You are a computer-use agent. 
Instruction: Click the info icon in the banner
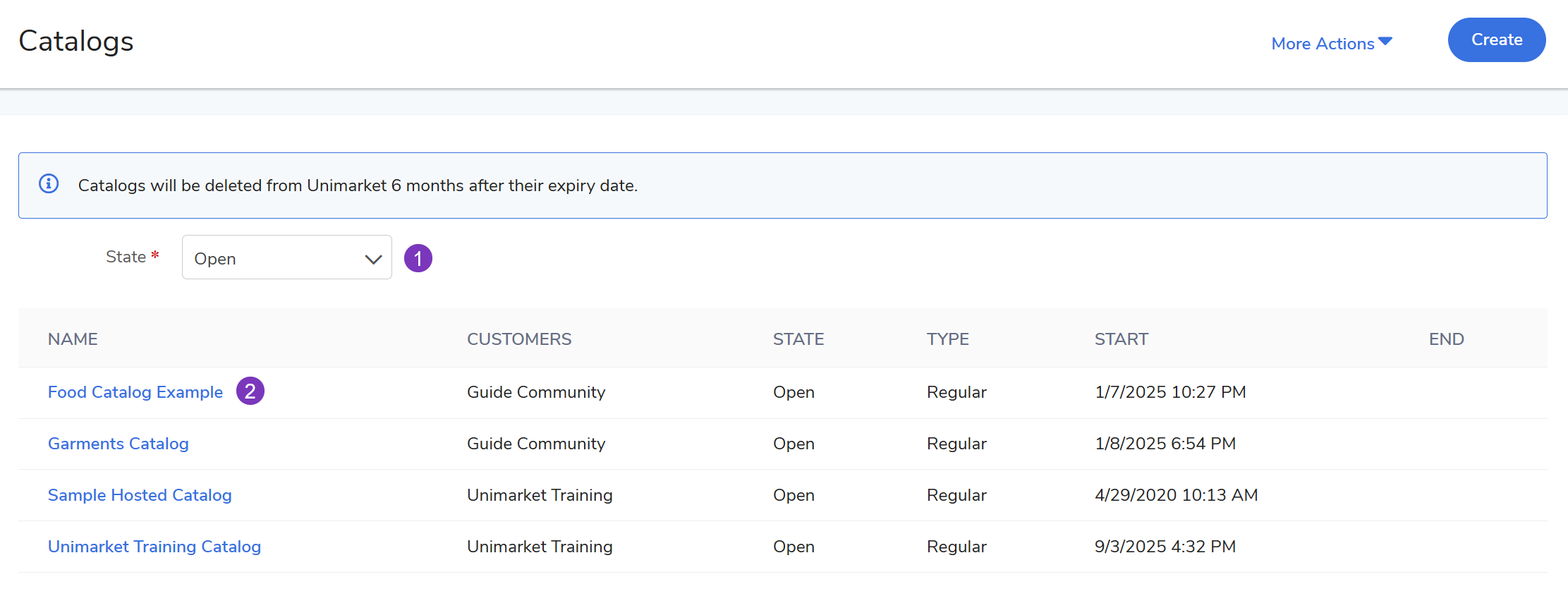(49, 184)
